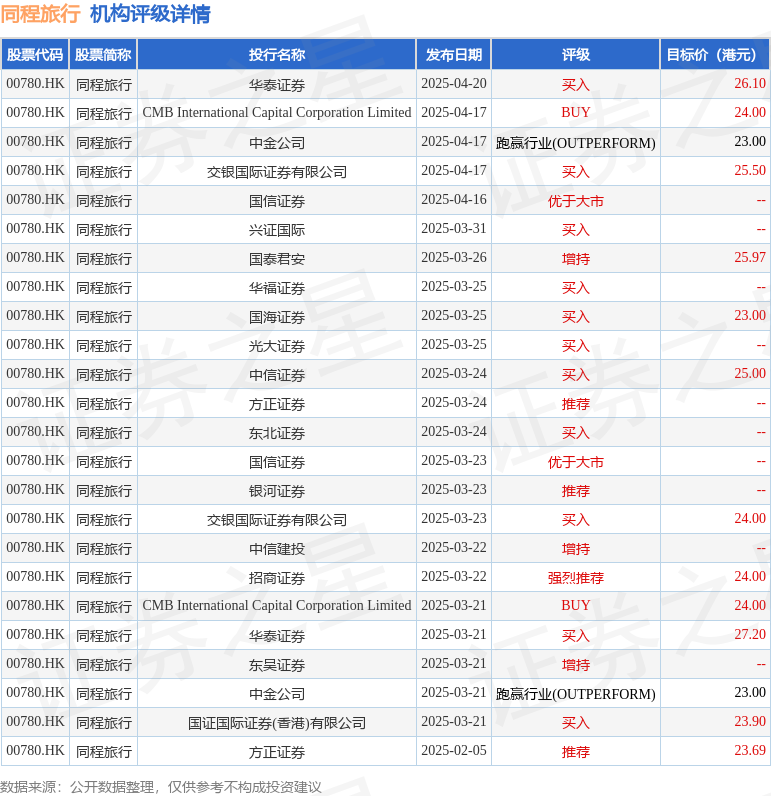Click the 投行名称 column header
The height and width of the screenshot is (796, 771).
point(277,54)
